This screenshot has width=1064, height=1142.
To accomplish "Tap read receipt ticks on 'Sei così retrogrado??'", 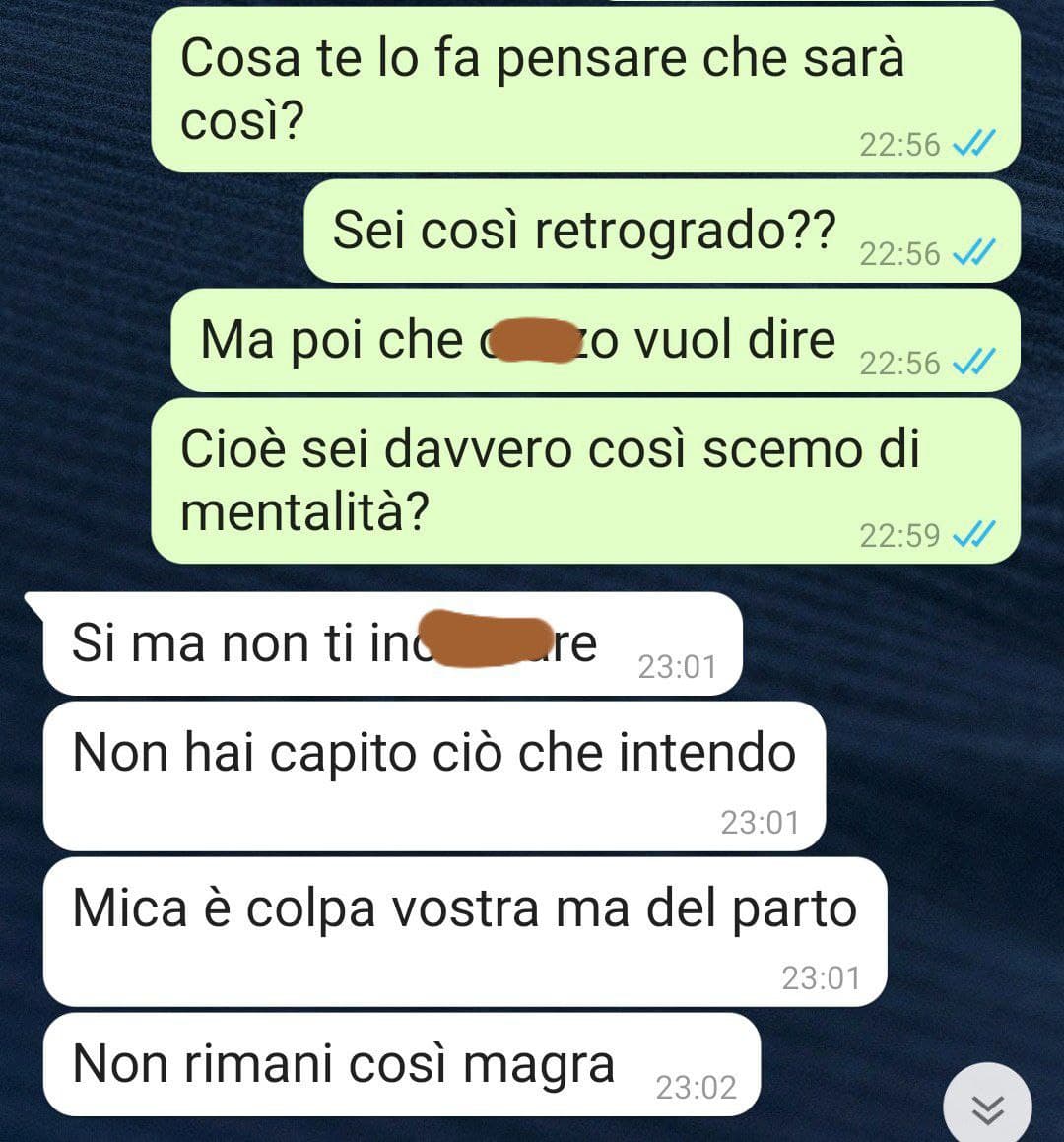I will pyautogui.click(x=973, y=252).
